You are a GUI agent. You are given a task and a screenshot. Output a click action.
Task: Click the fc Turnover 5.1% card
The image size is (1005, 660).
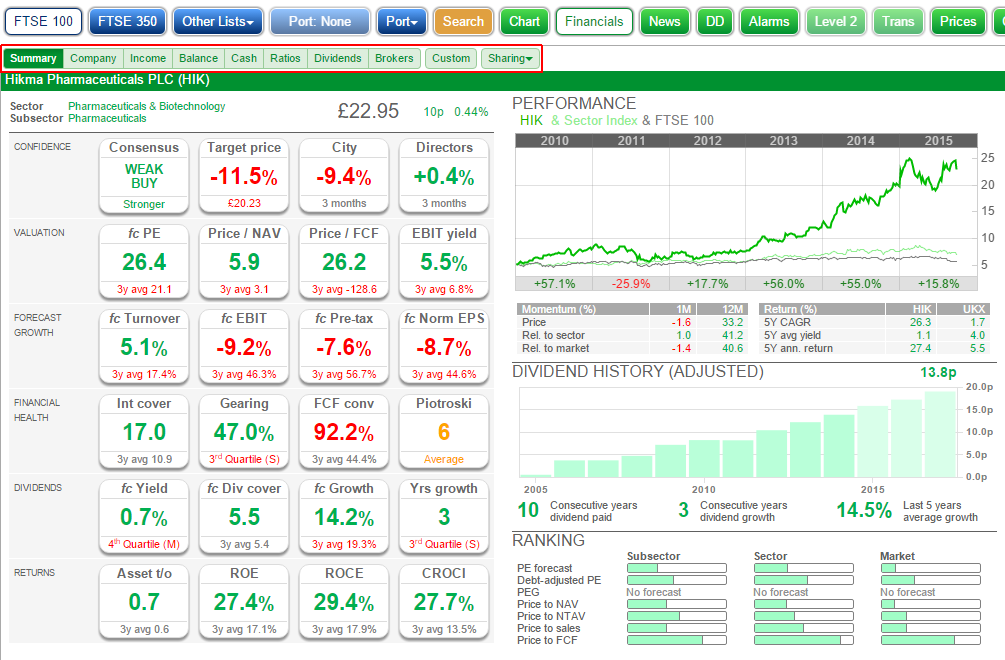point(144,347)
